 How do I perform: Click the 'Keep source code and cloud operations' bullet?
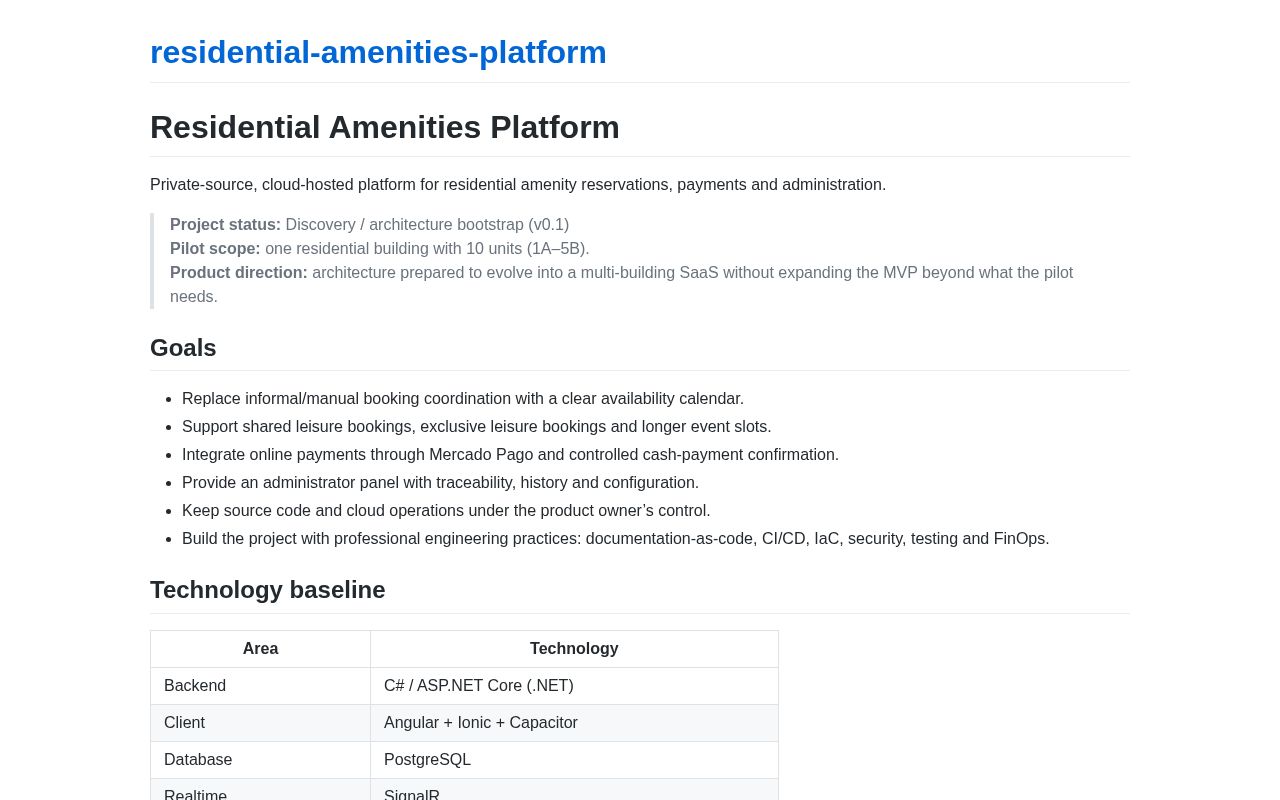446,511
